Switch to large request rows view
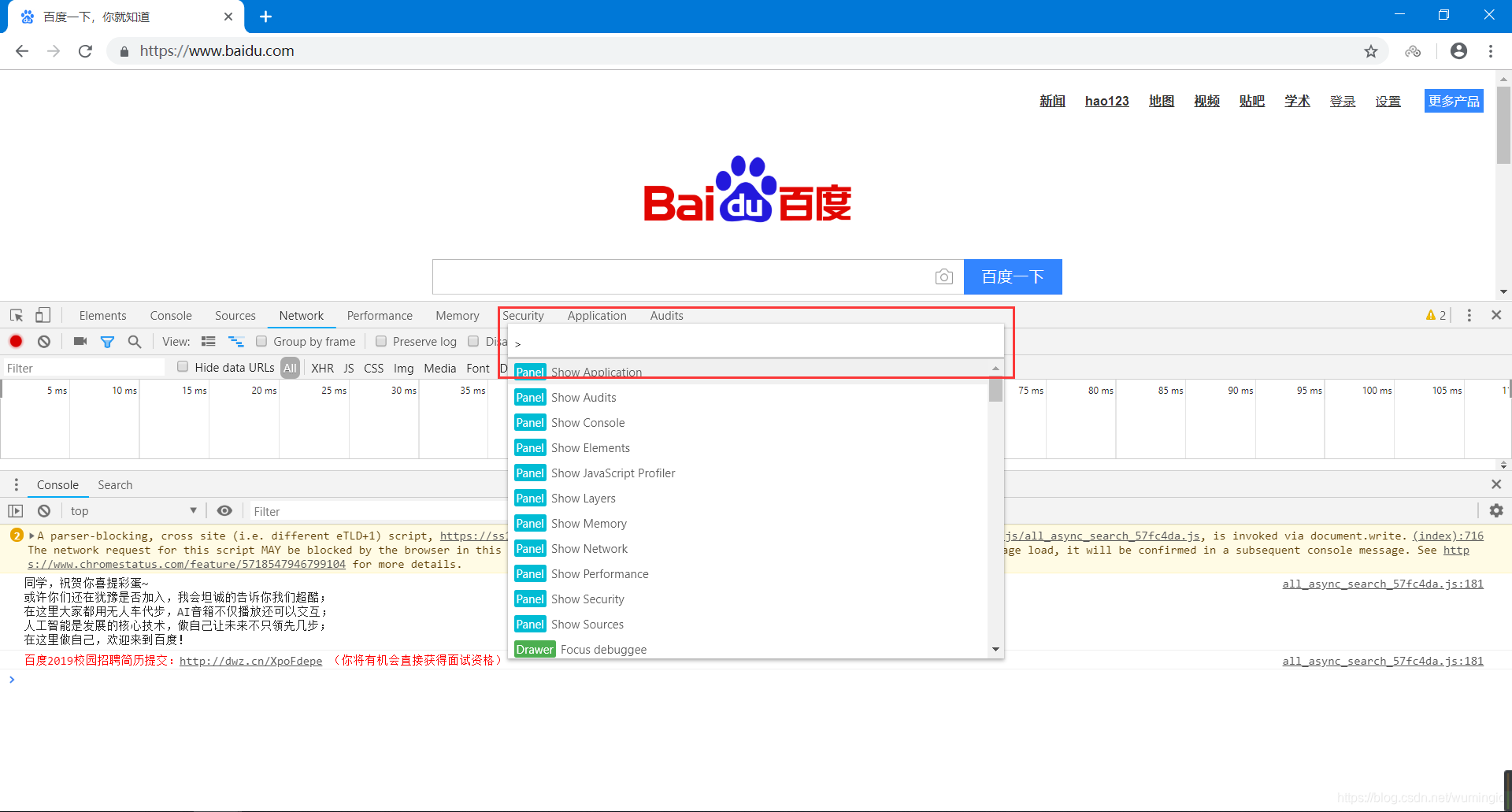The image size is (1512, 812). click(209, 341)
